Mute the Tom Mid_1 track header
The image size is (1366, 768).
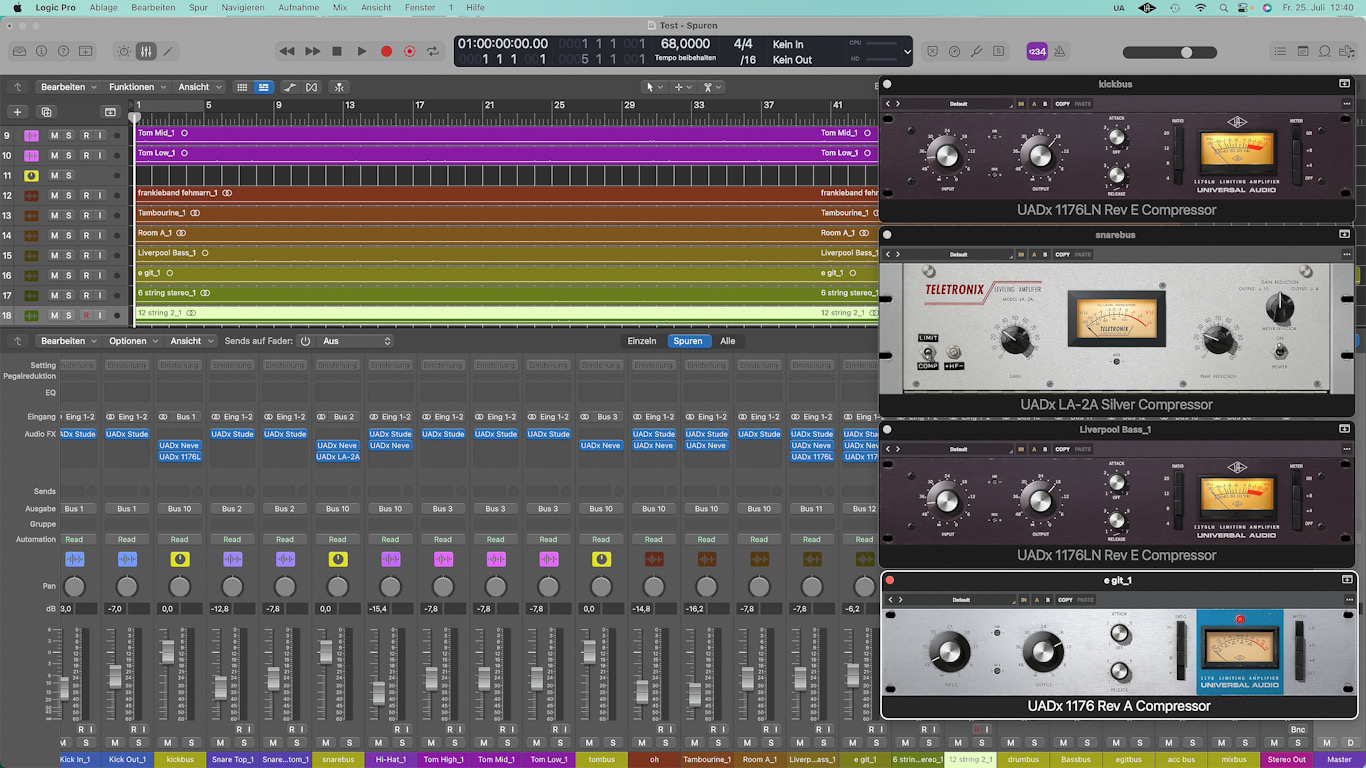(x=55, y=135)
